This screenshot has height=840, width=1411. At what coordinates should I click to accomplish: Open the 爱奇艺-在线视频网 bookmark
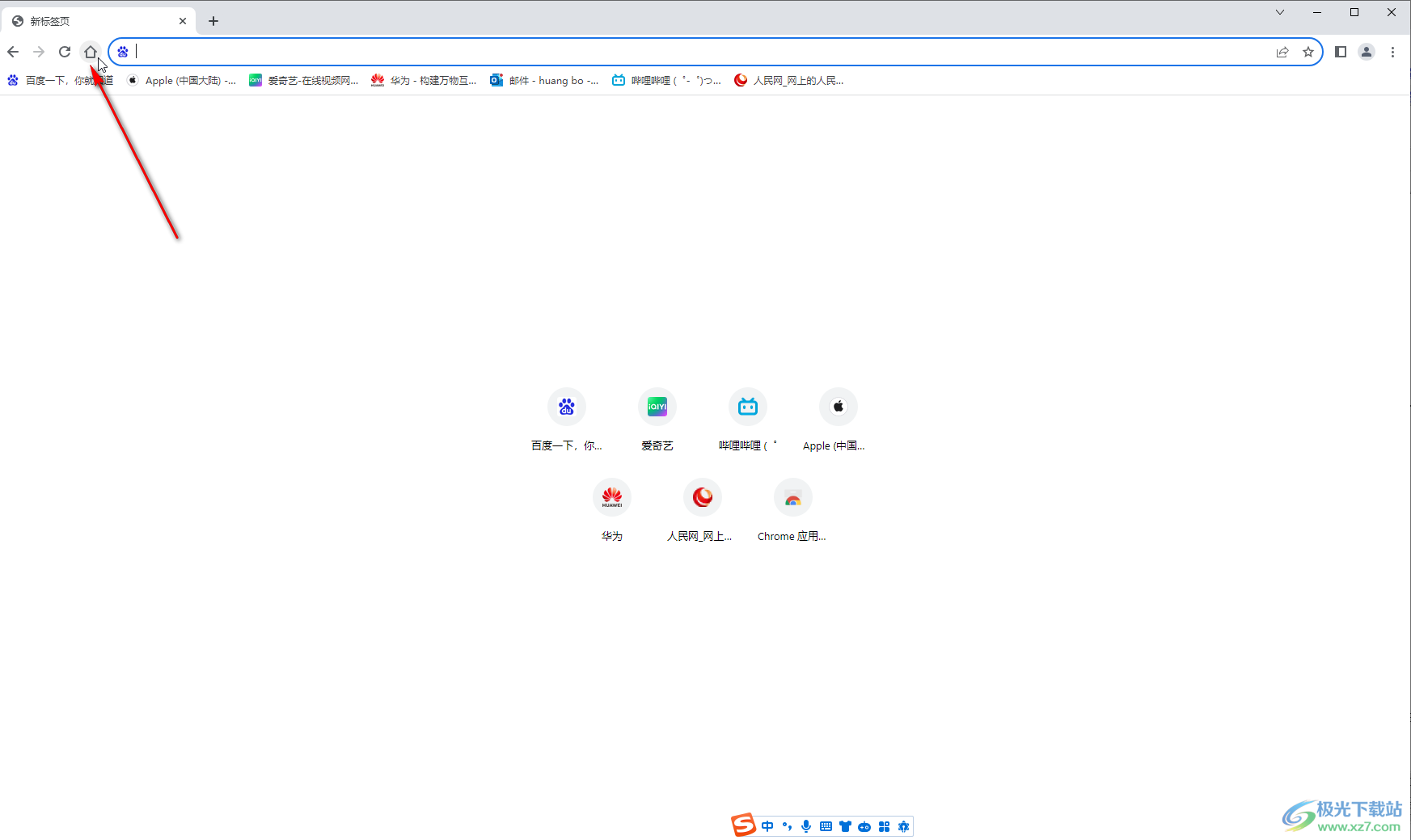[304, 80]
